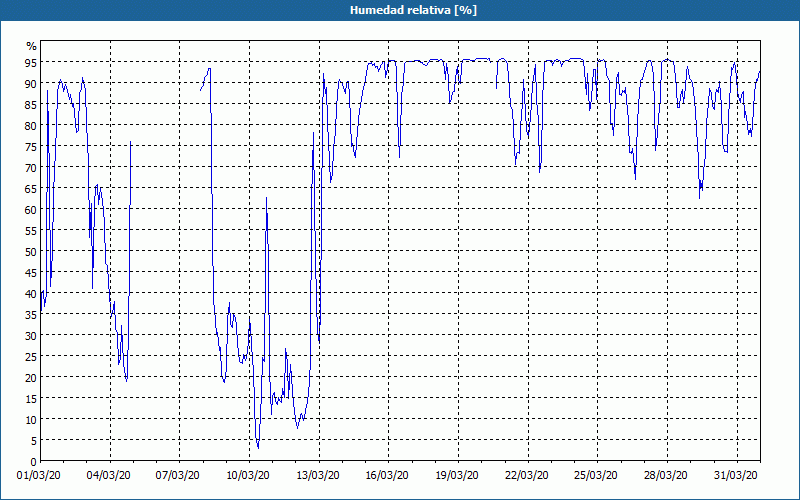Select the date label '13/03/20'
The height and width of the screenshot is (500, 800).
point(317,476)
